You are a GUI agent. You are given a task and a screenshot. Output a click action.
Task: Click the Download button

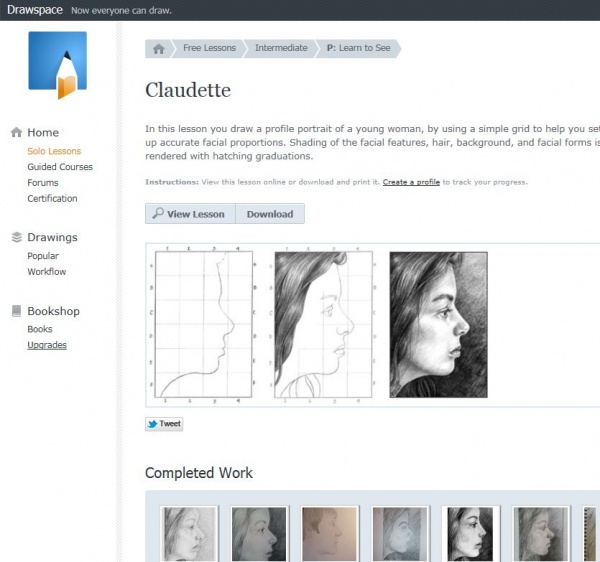pos(270,213)
